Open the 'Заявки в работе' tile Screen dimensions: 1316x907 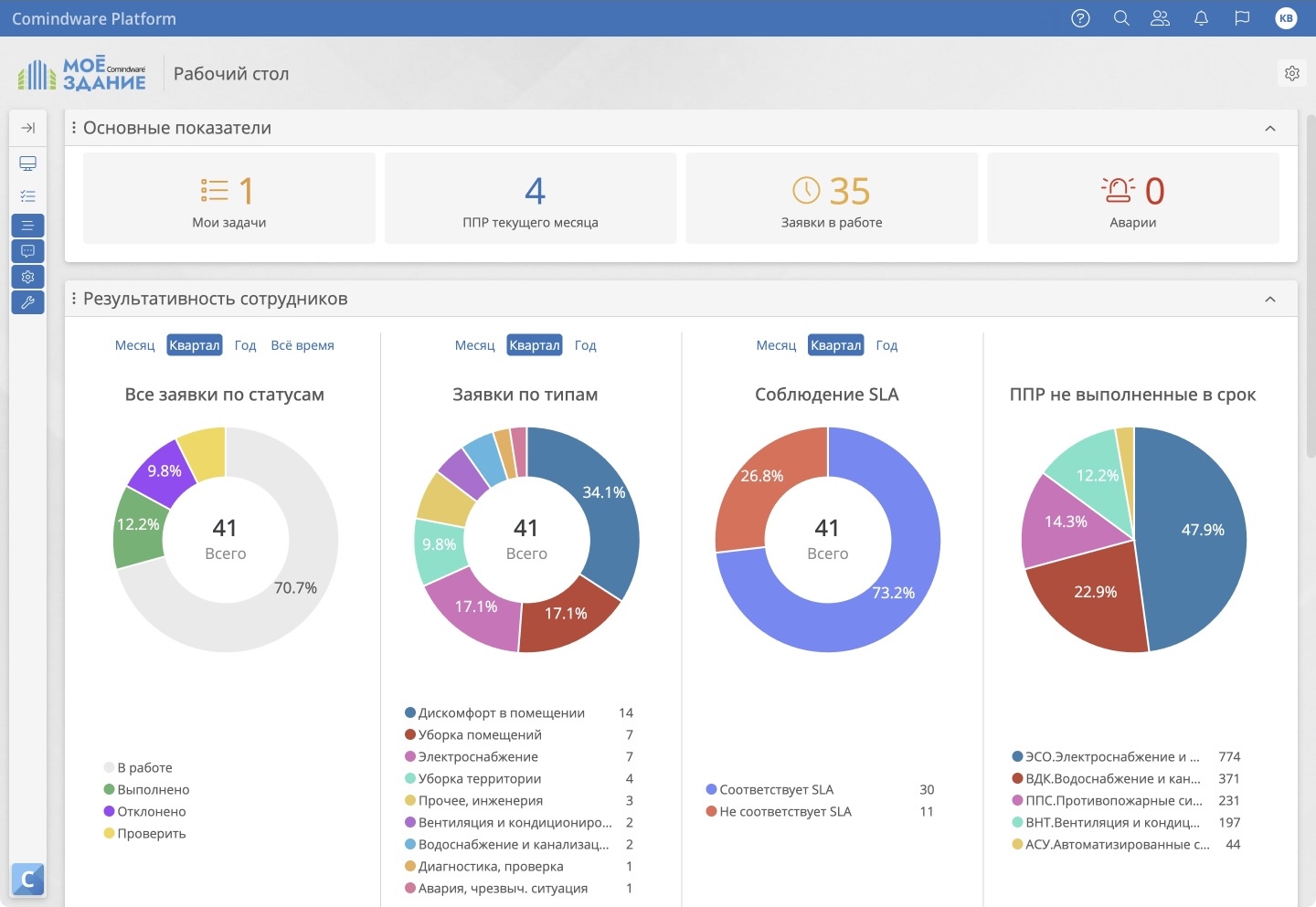(x=831, y=198)
